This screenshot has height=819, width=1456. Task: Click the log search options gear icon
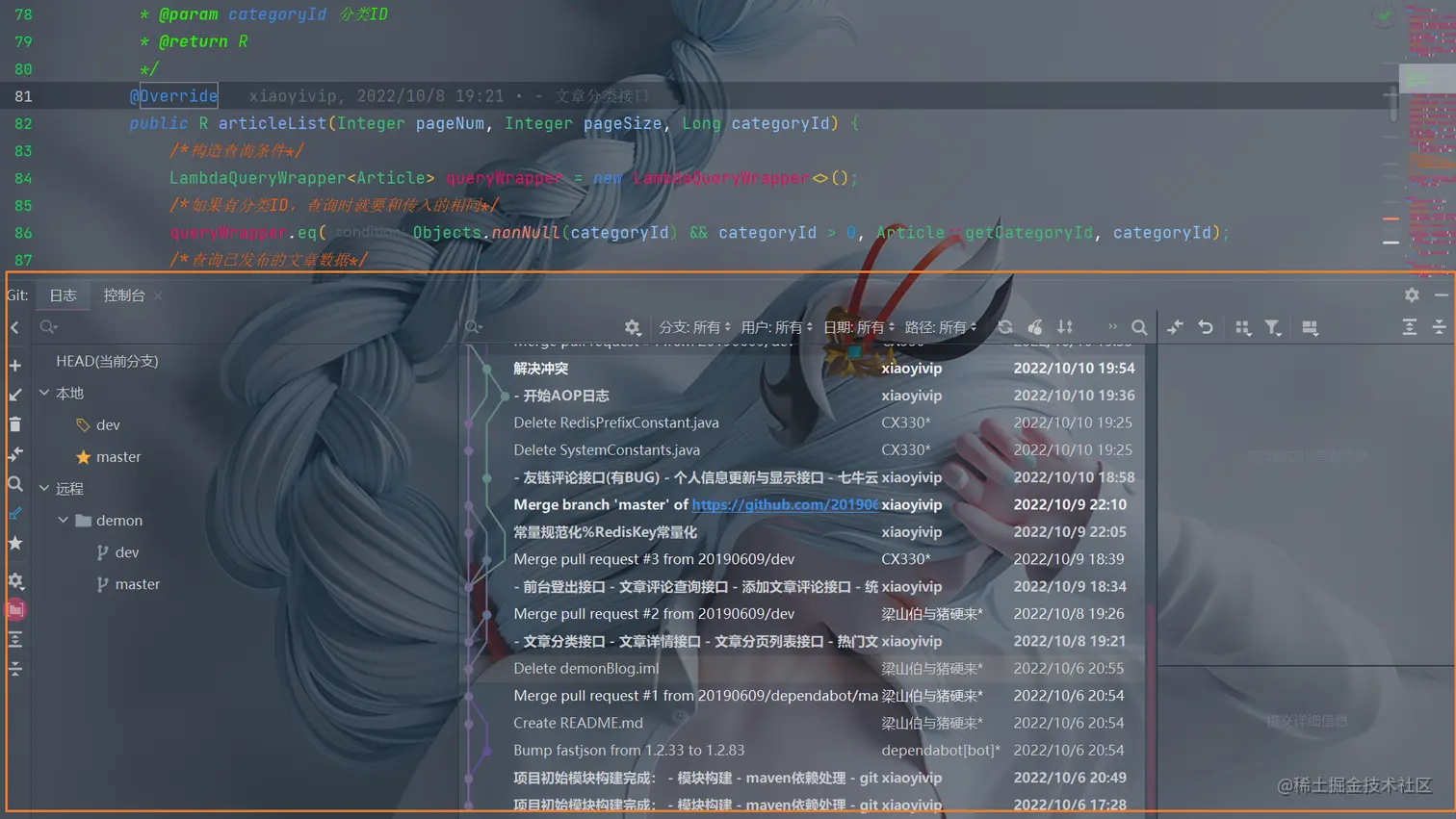(x=633, y=328)
